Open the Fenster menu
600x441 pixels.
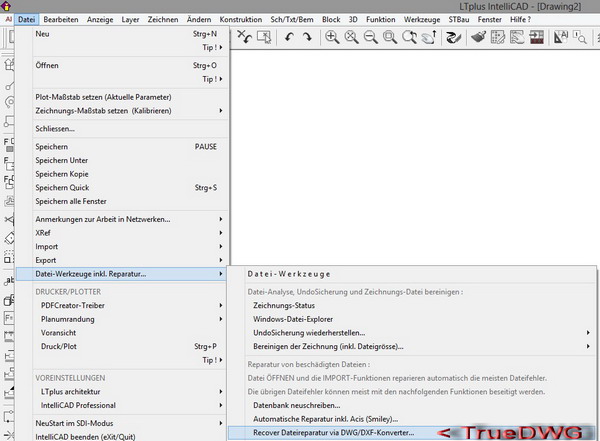(x=489, y=20)
